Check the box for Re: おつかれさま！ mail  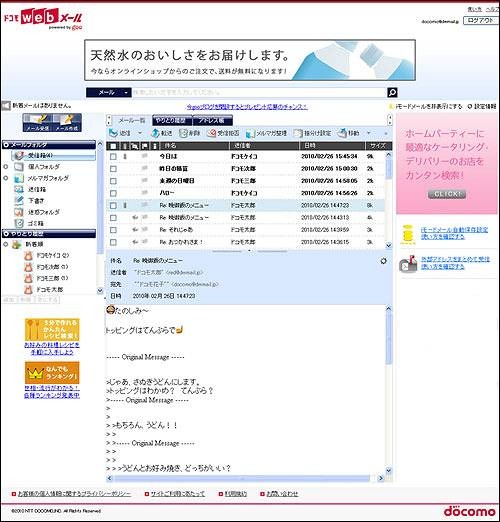[x=113, y=242]
